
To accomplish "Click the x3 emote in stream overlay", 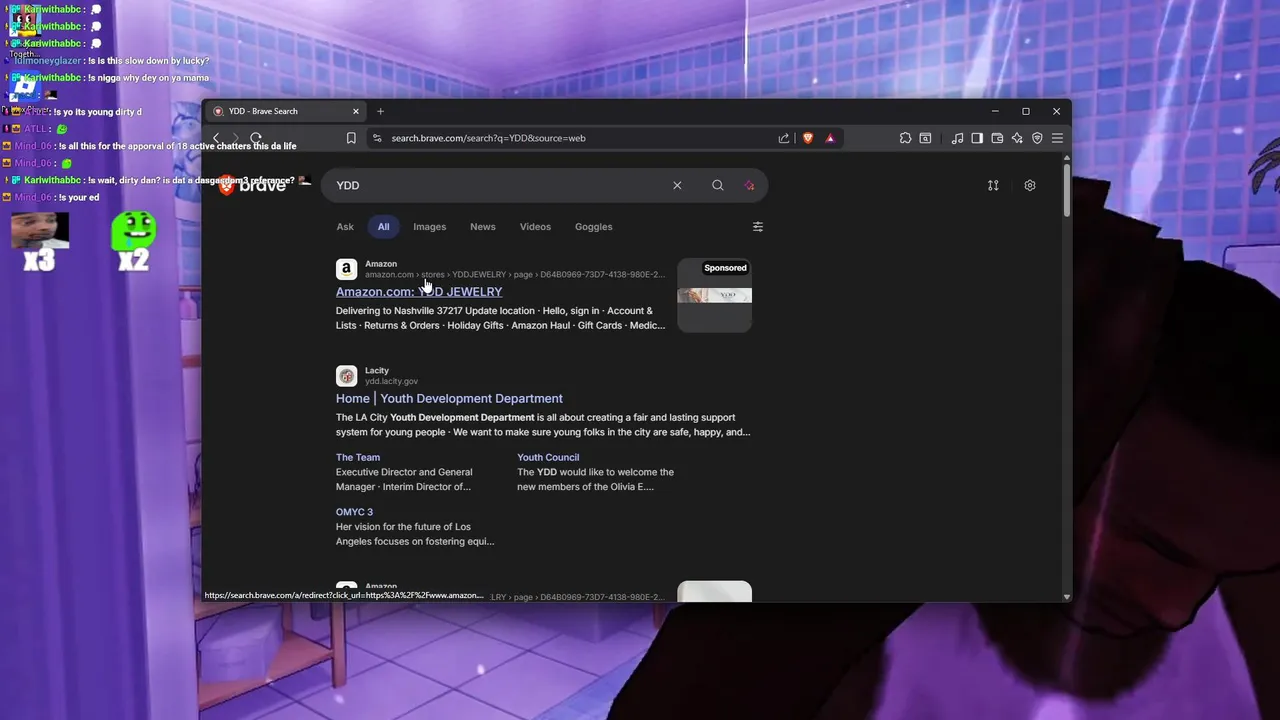I will 40,242.
